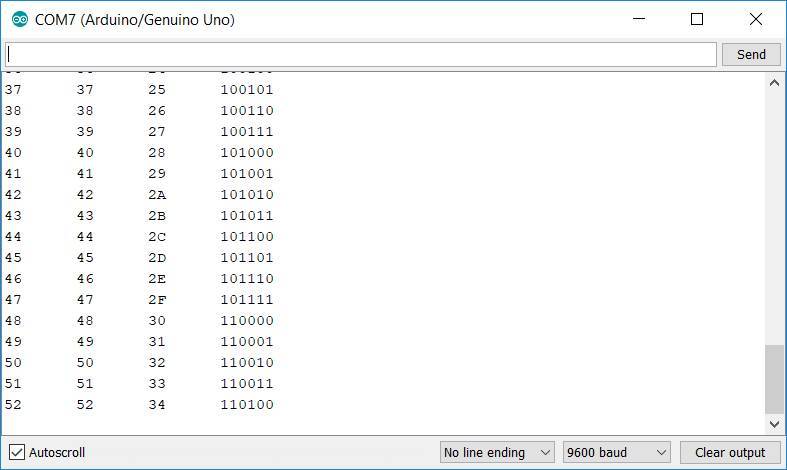Click binary value 101001

pyautogui.click(x=247, y=174)
